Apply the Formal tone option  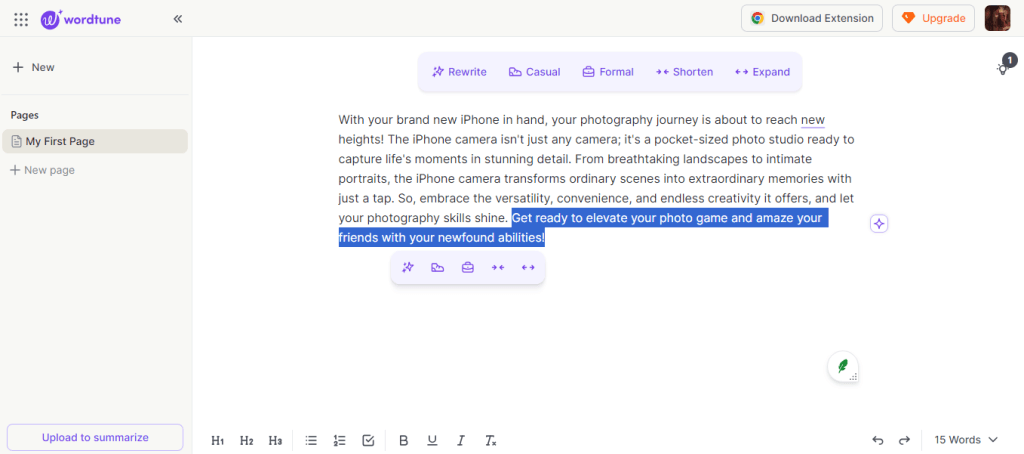coord(608,72)
